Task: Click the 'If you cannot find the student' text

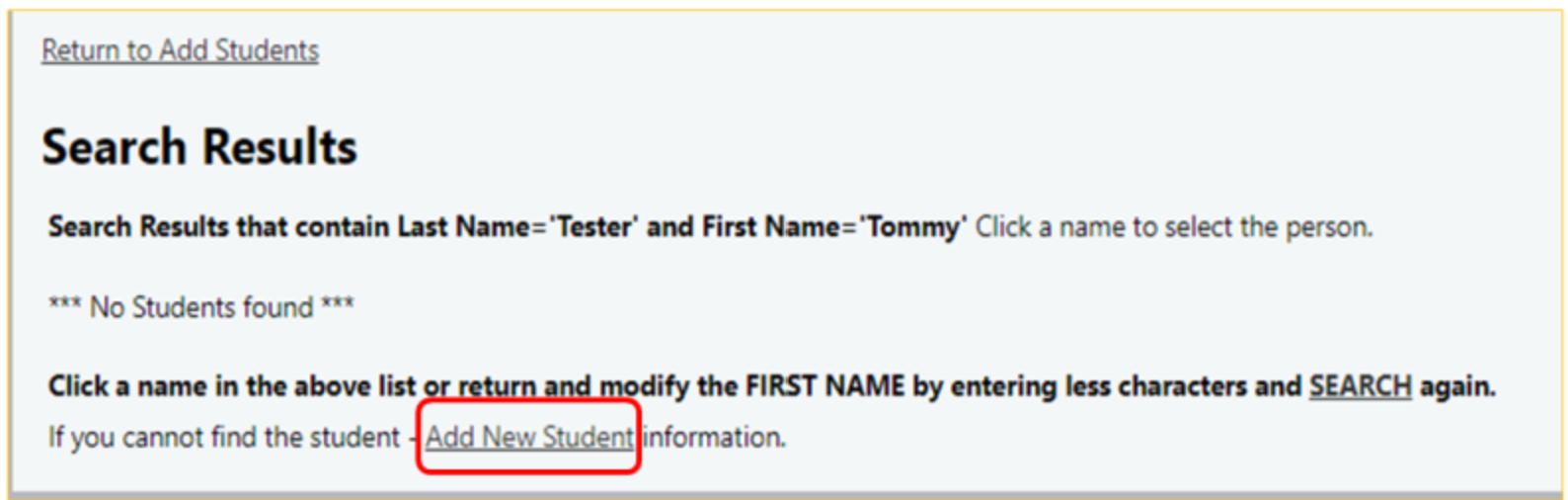Action: [x=224, y=437]
